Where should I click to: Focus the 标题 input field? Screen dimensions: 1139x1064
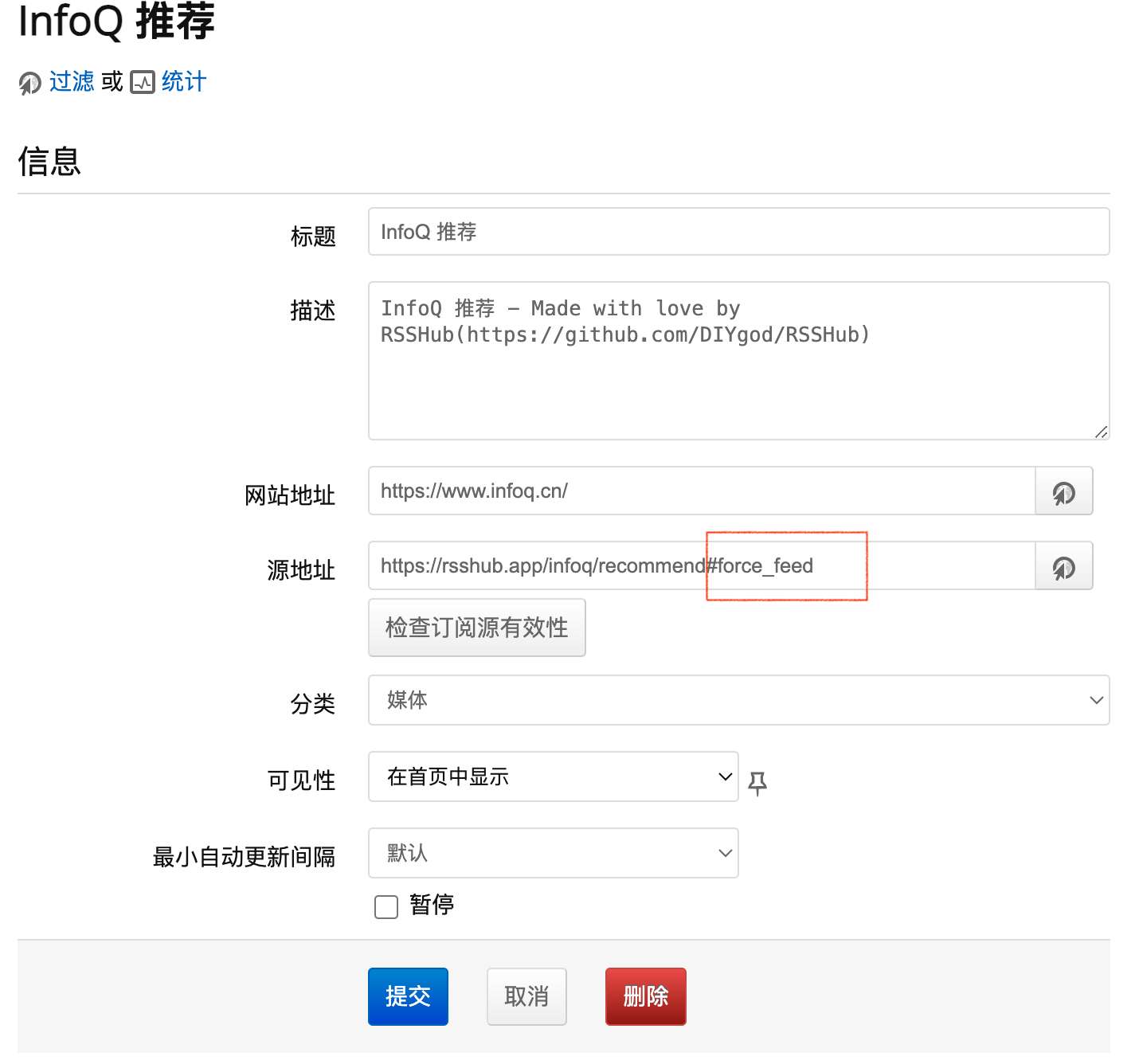tap(738, 232)
